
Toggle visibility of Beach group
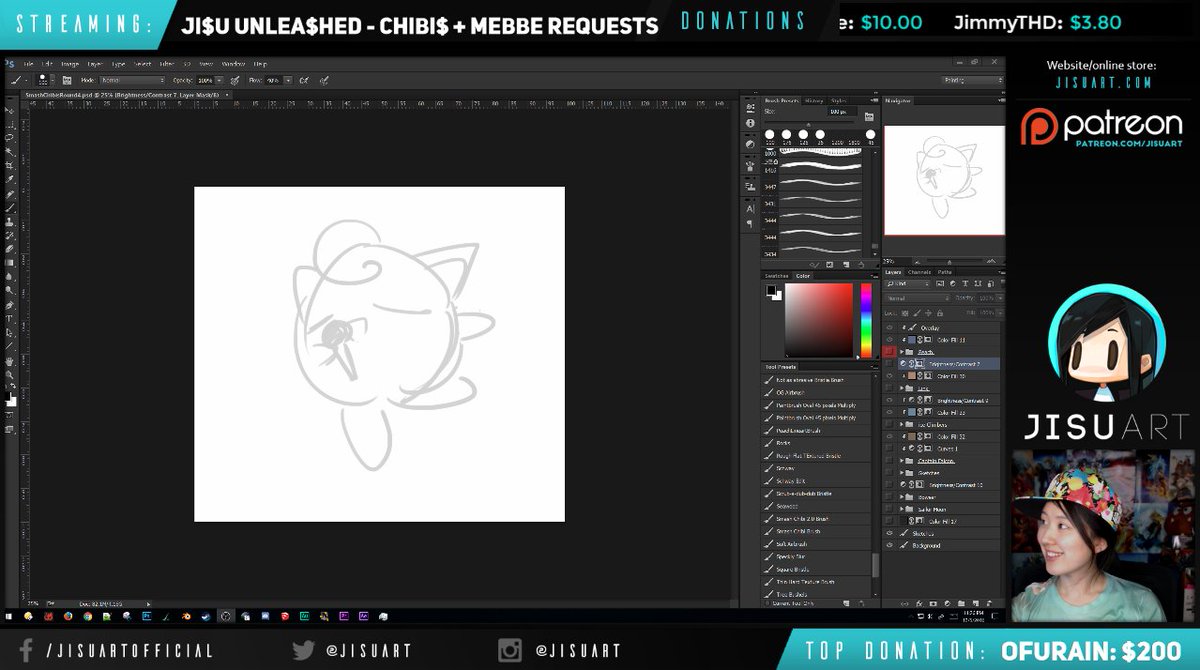coord(889,352)
